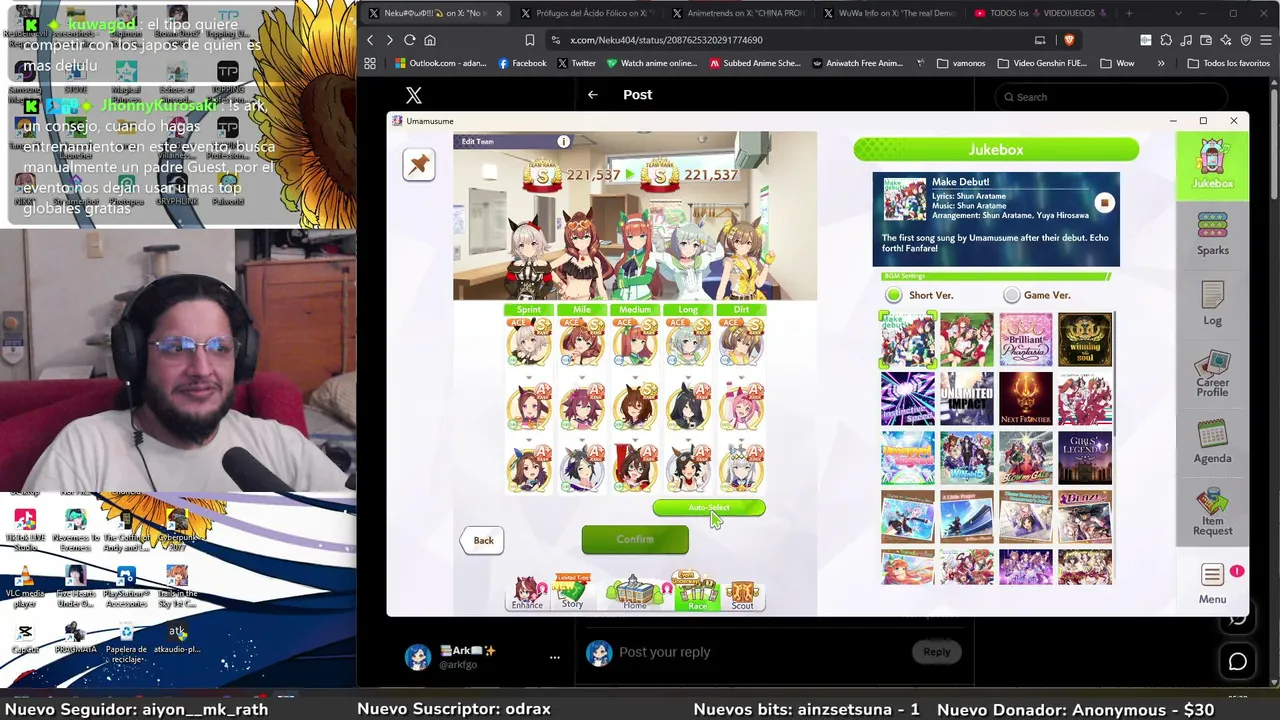Click the X logo on the page
Screen dimensions: 1280x720
pyautogui.click(x=414, y=95)
